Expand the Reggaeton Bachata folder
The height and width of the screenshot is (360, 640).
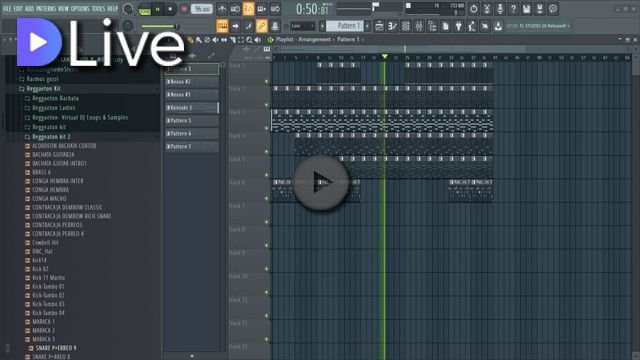(51, 98)
